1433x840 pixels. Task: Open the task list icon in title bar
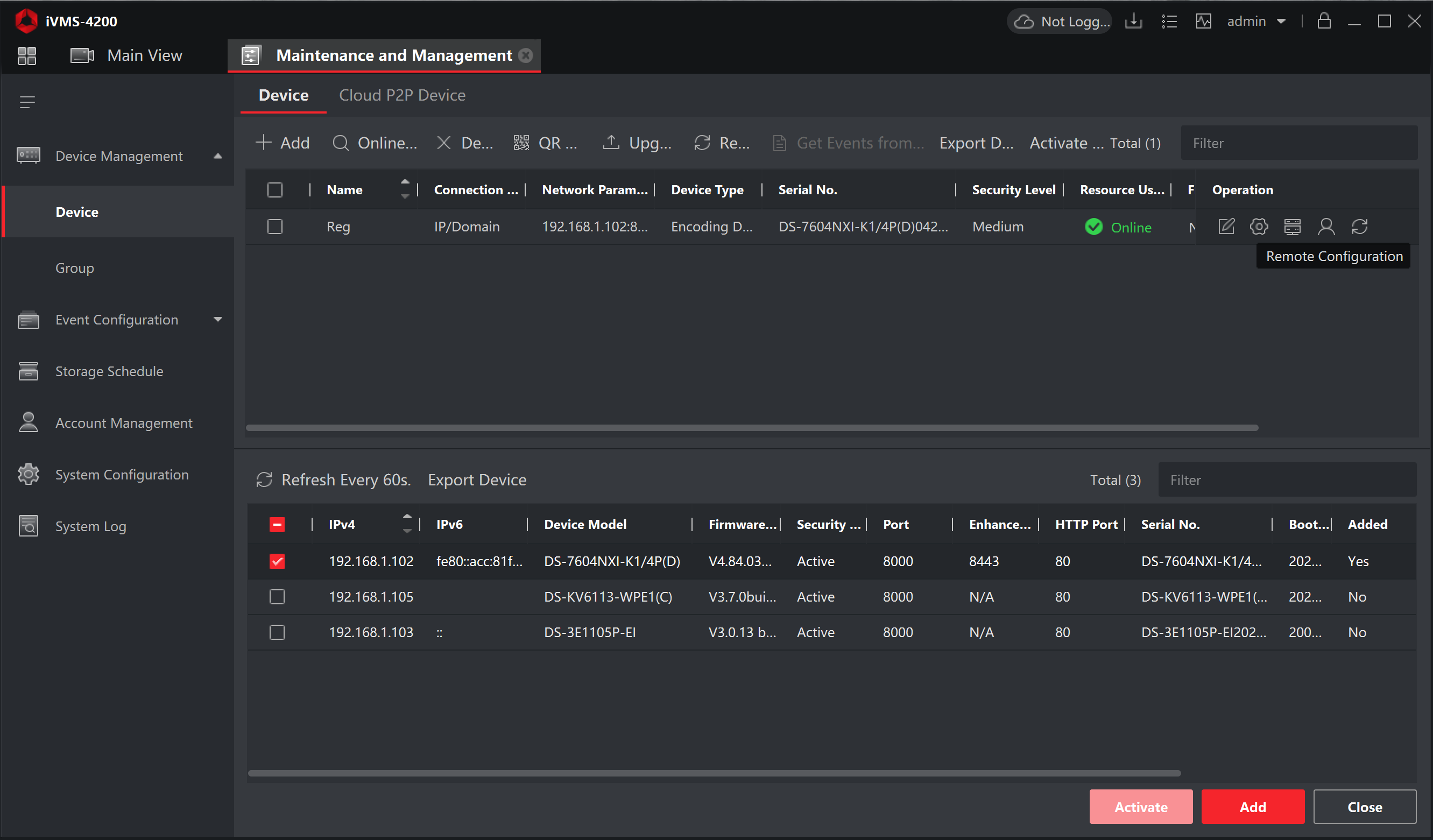click(1169, 22)
